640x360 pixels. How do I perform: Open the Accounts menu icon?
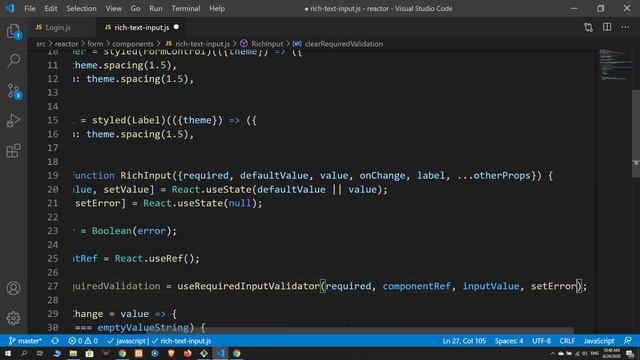click(x=13, y=288)
